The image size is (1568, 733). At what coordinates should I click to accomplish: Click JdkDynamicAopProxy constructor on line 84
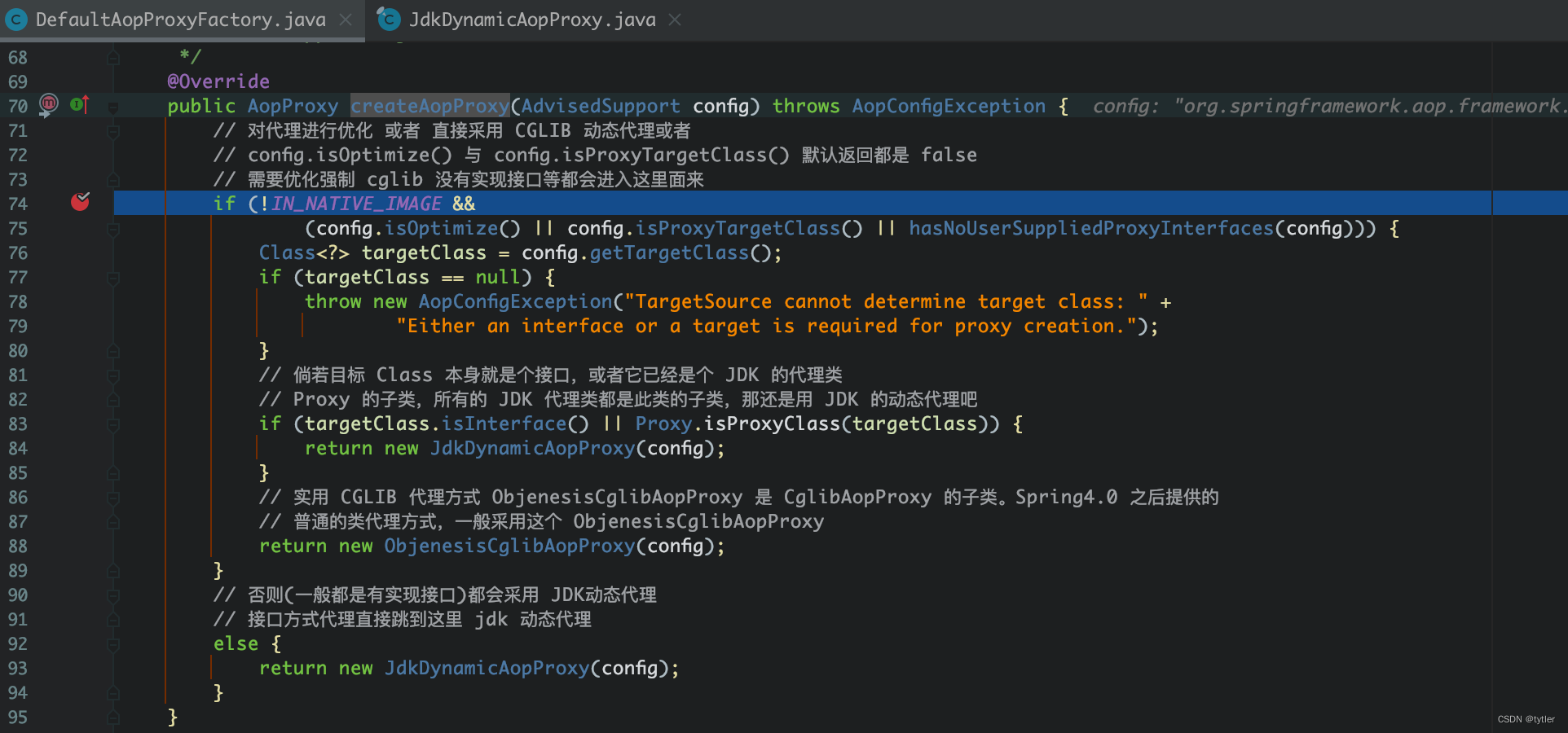click(x=532, y=448)
